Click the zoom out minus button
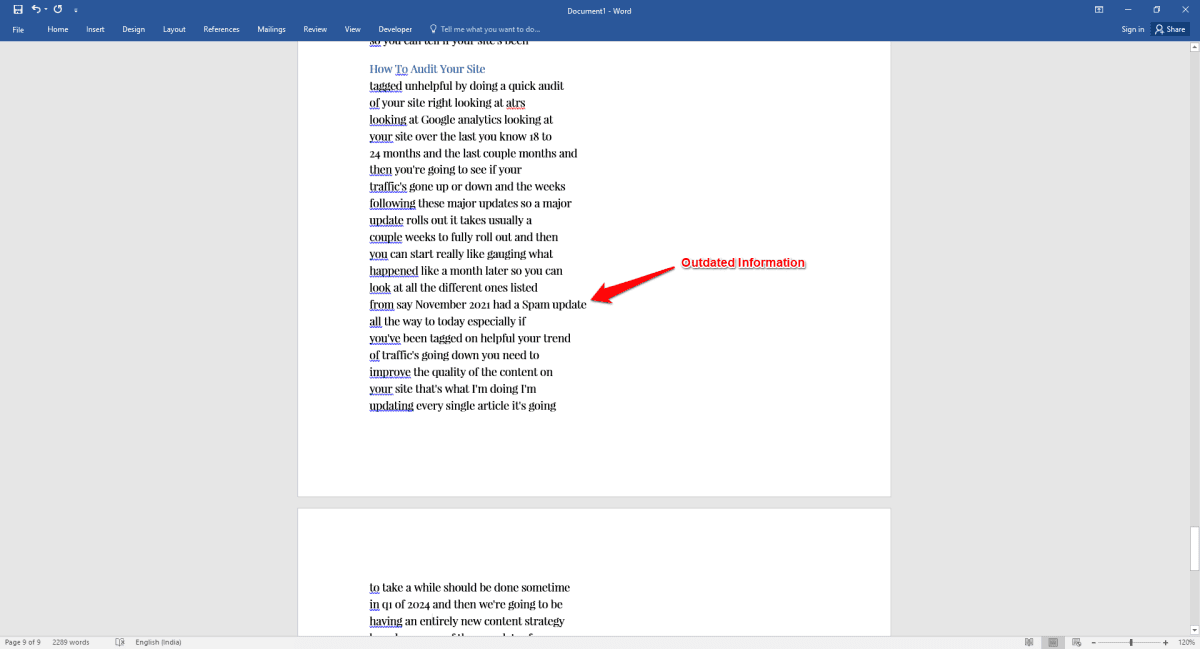 1094,642
